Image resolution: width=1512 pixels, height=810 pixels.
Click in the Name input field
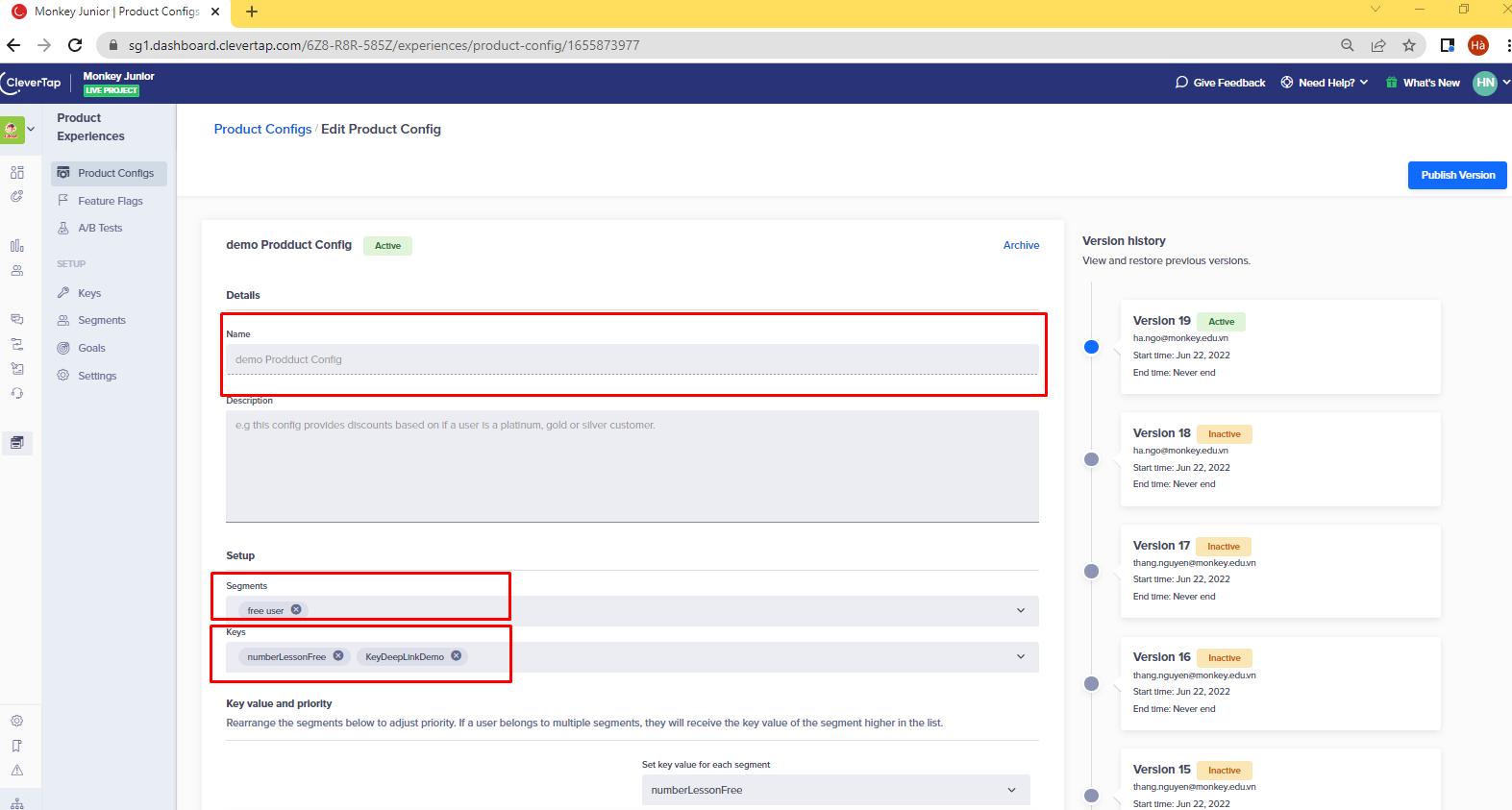(x=632, y=359)
